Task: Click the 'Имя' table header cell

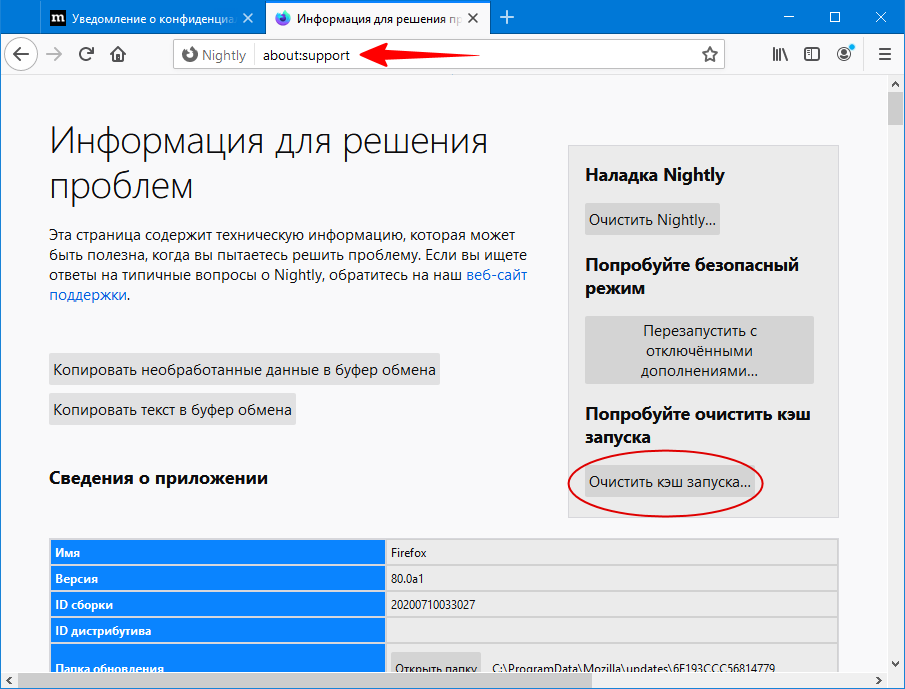Action: pyautogui.click(x=218, y=552)
